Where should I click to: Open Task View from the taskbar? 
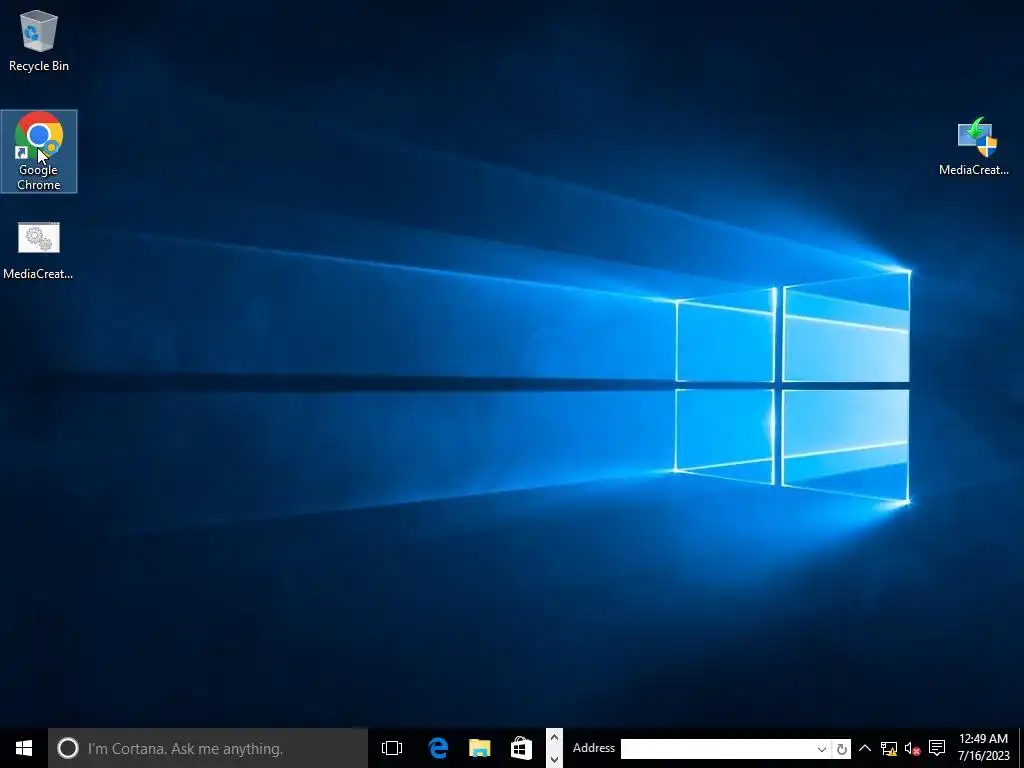(392, 748)
